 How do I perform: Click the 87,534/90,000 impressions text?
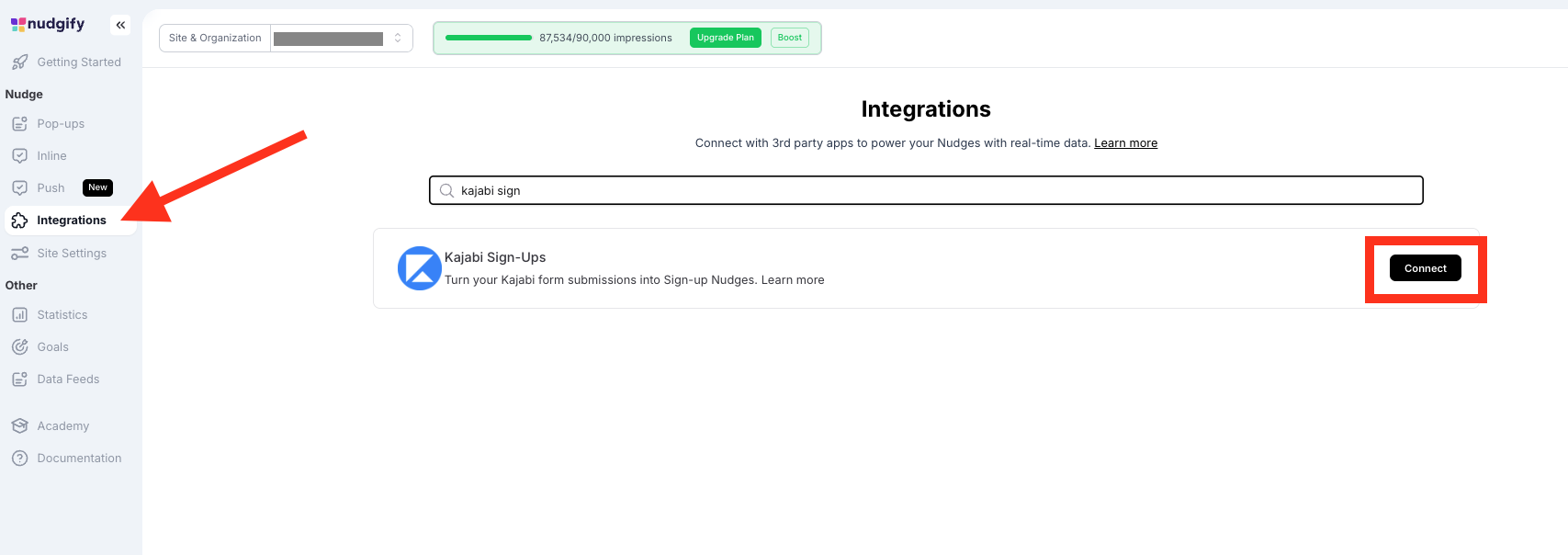tap(605, 38)
